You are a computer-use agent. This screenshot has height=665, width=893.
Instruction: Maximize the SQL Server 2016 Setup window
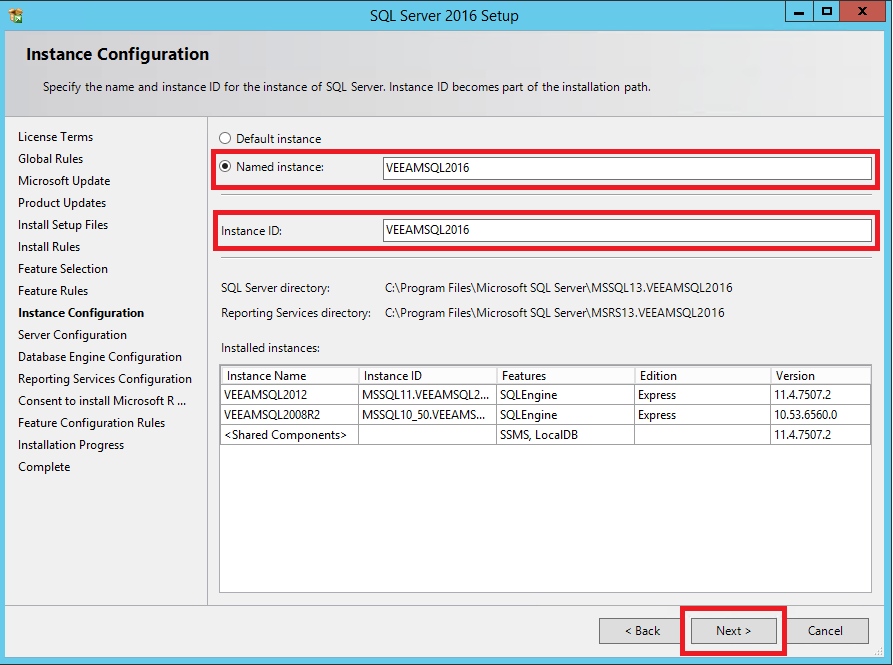pos(826,11)
